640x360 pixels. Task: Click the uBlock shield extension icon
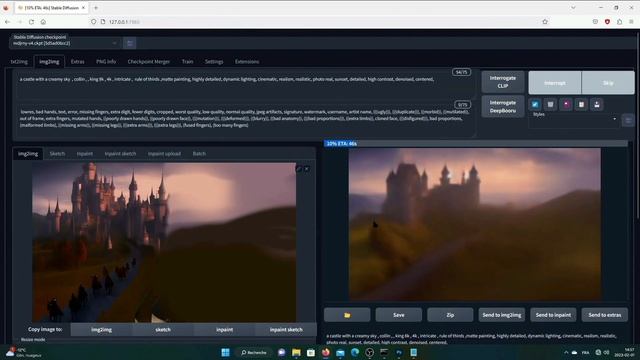[607, 22]
